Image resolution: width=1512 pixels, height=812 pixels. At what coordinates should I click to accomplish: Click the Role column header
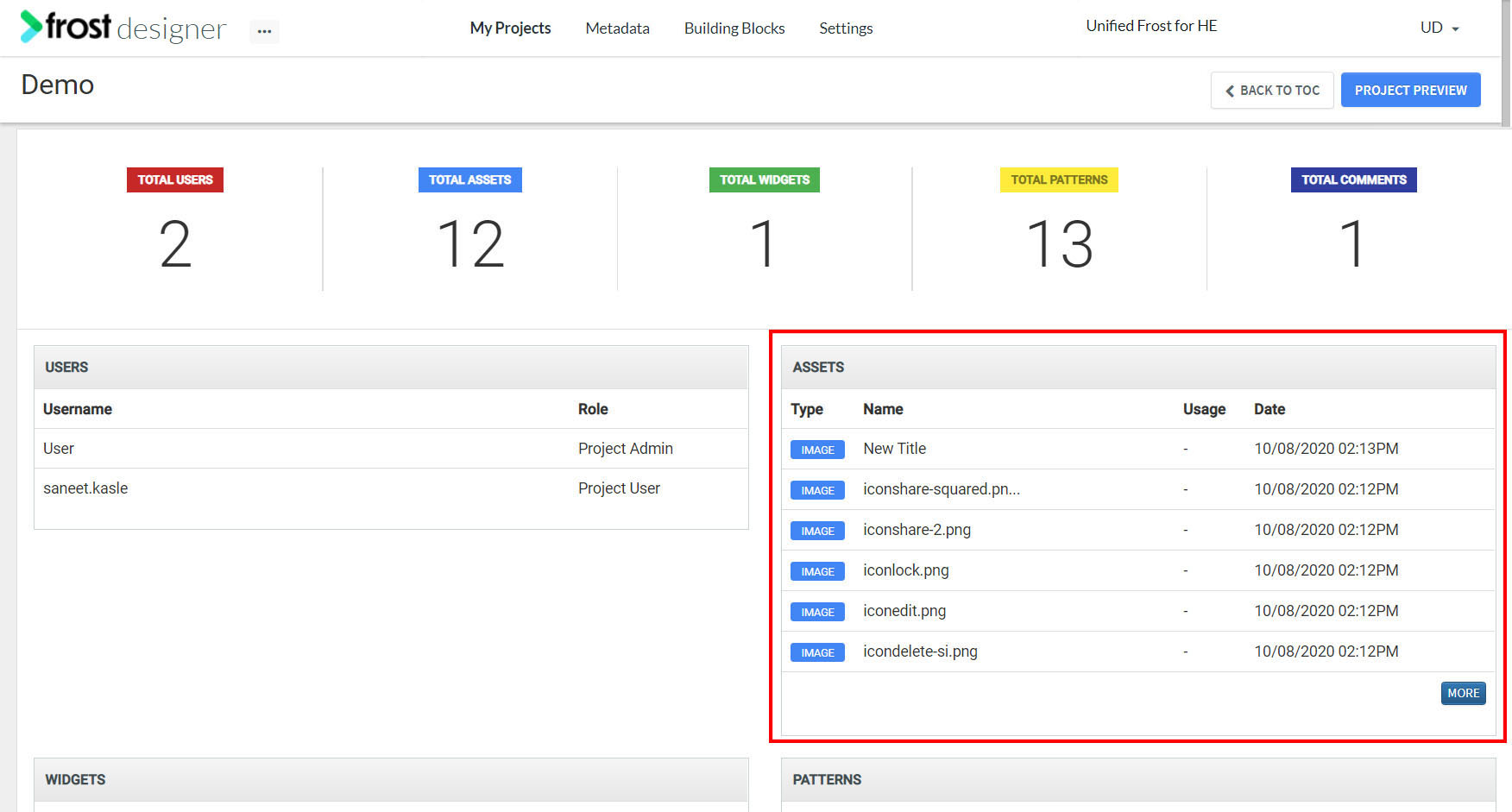pyautogui.click(x=593, y=409)
